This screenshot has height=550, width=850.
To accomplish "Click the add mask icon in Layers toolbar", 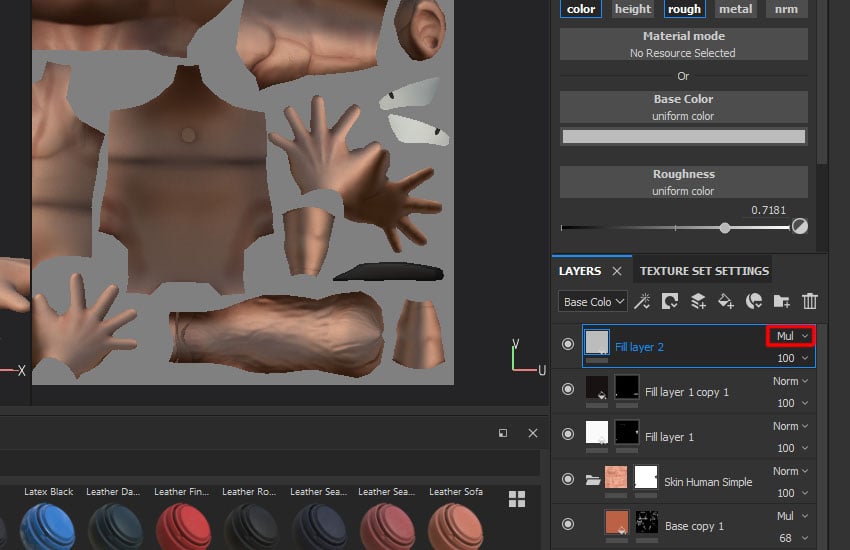I will [671, 301].
